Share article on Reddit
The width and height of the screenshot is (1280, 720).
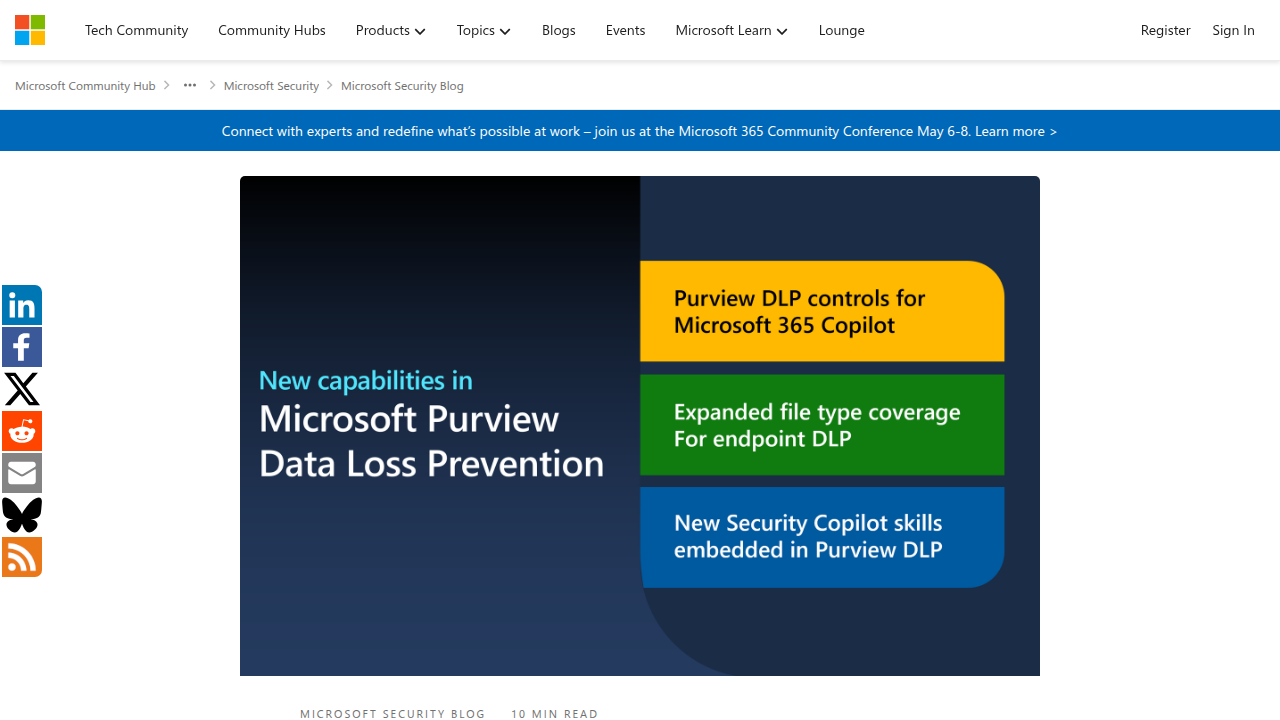(x=22, y=431)
